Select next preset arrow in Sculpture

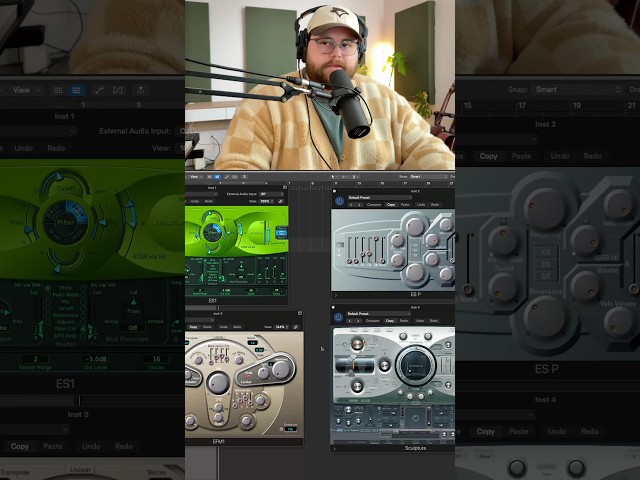click(x=358, y=320)
